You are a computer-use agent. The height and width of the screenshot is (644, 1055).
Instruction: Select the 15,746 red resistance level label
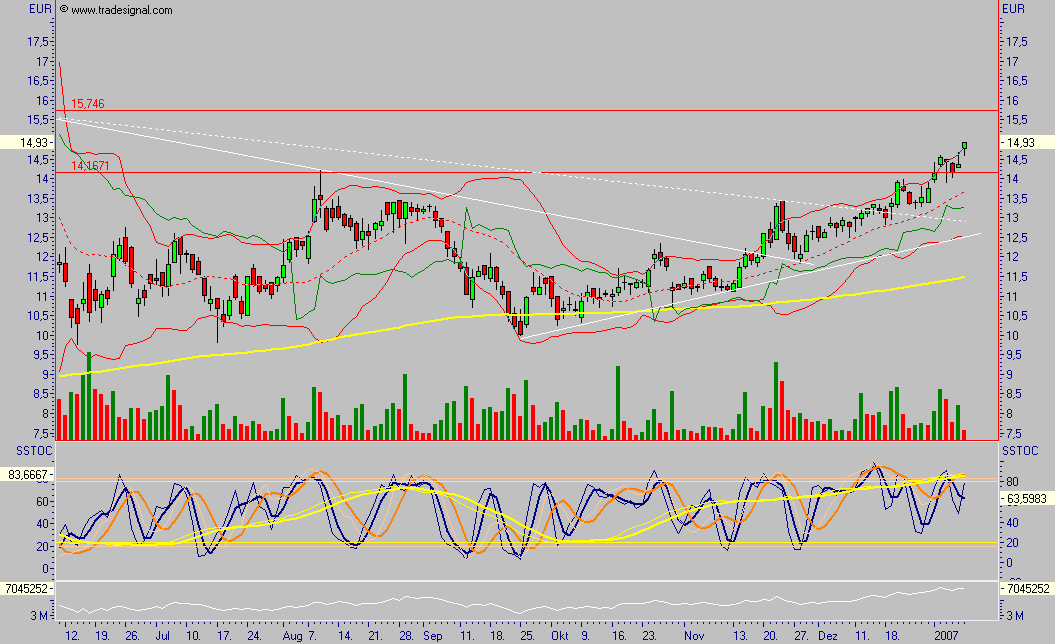[x=87, y=104]
